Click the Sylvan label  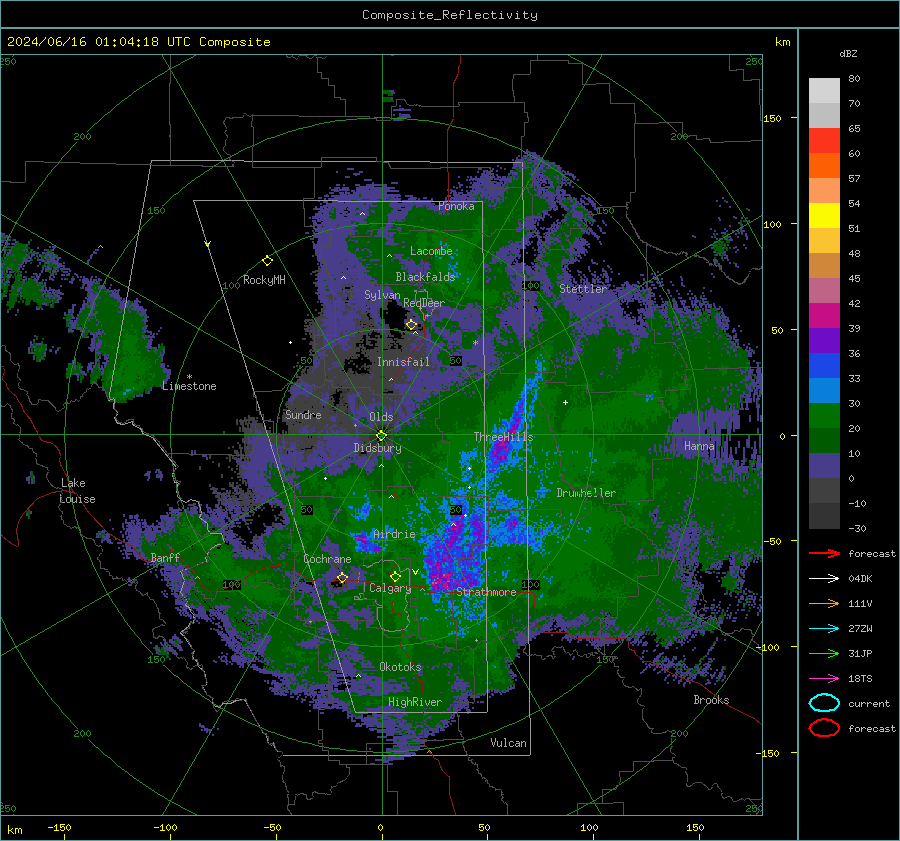pyautogui.click(x=382, y=295)
